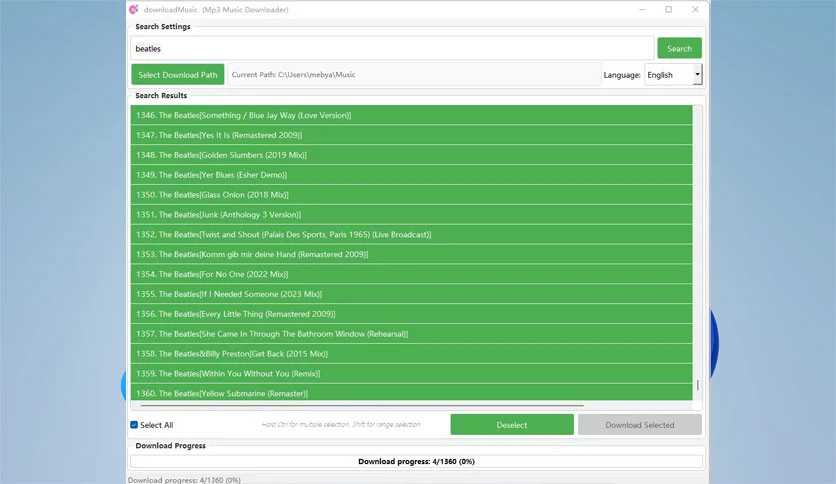Uncheck the Select All checkbox

pyautogui.click(x=134, y=425)
